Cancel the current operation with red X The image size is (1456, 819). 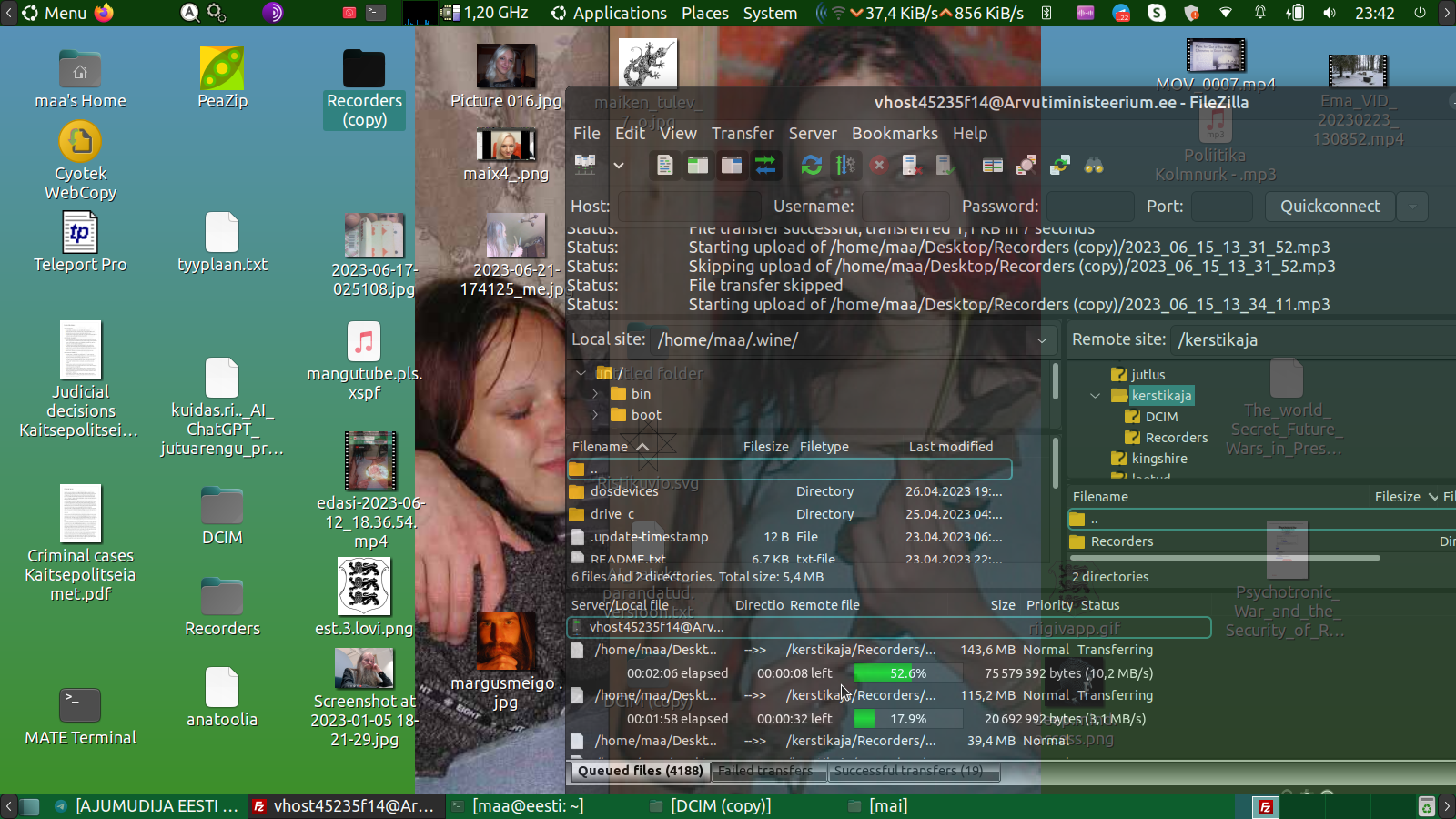tap(878, 165)
